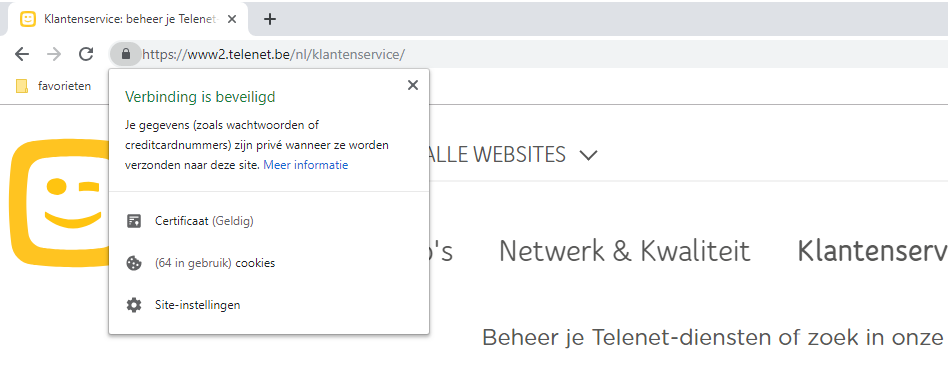The height and width of the screenshot is (385, 948).
Task: Click the cookie icon in popup
Action: coord(133,263)
